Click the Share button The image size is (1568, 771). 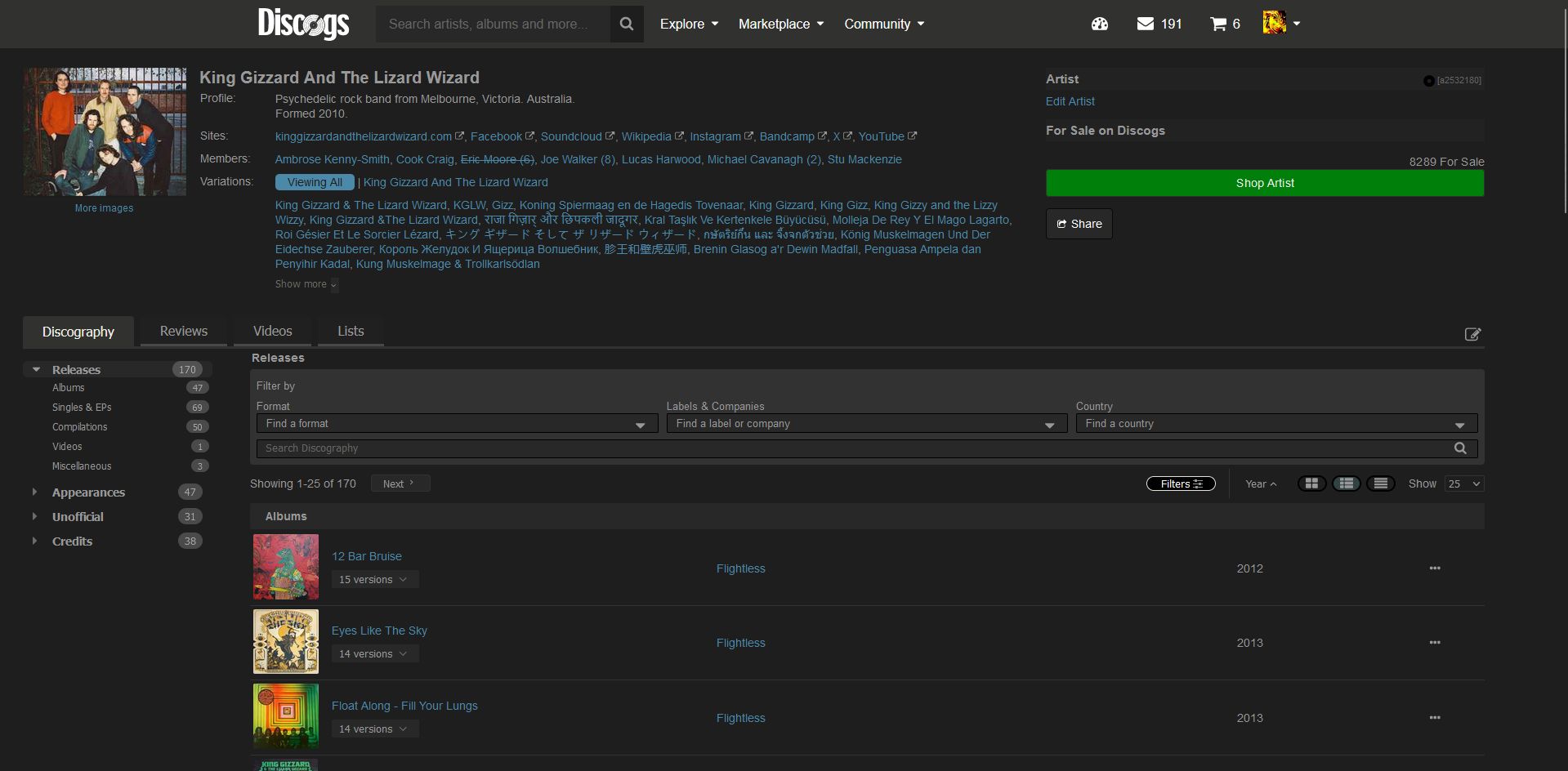1079,224
